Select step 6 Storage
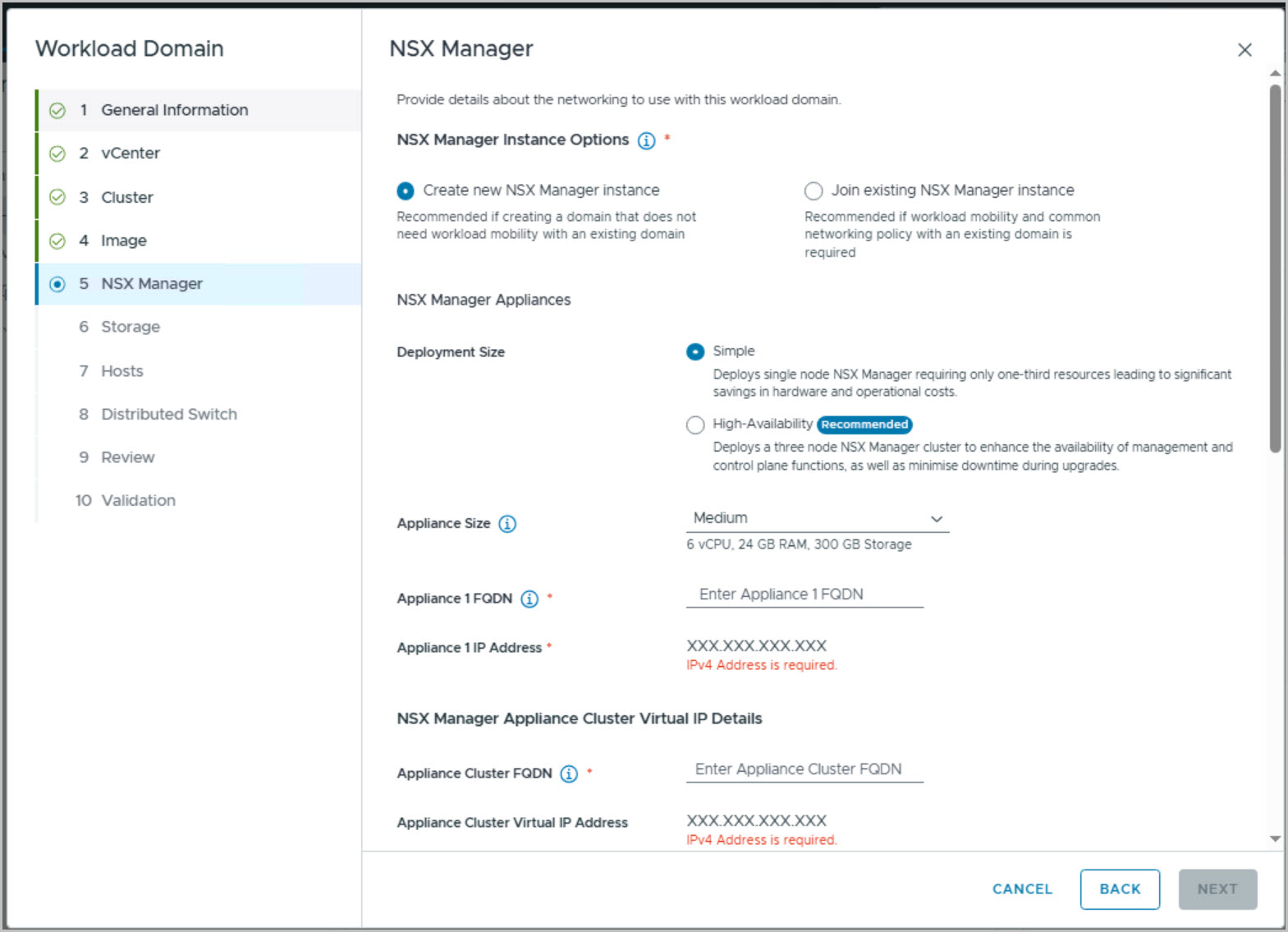Viewport: 1288px width, 932px height. [199, 327]
